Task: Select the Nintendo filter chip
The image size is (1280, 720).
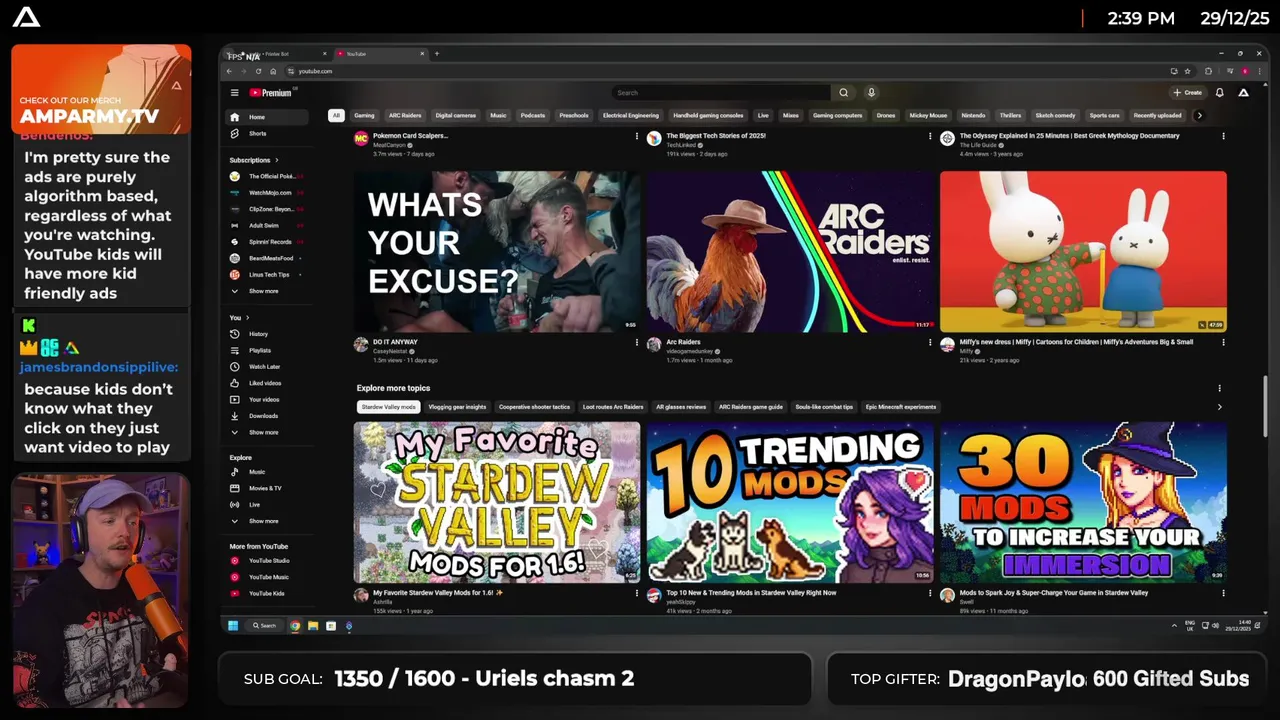Action: [973, 115]
